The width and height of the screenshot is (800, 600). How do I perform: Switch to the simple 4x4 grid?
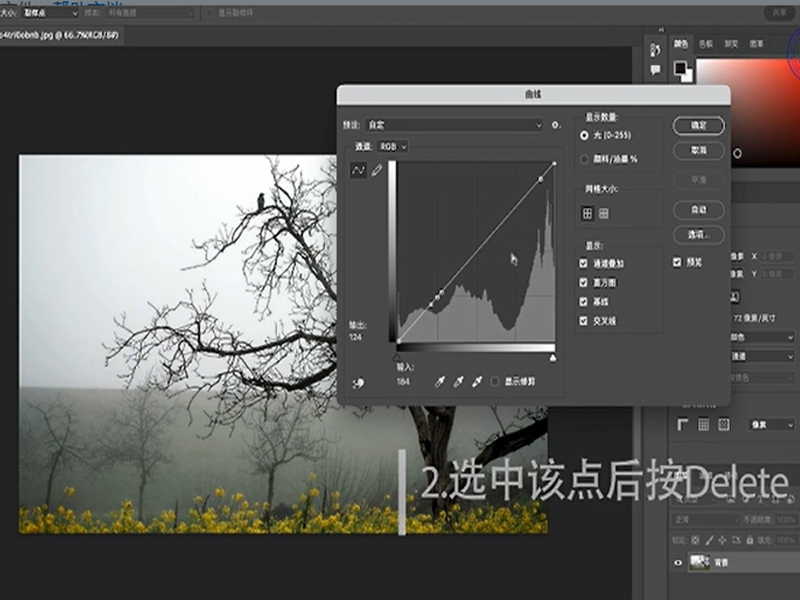pos(587,213)
